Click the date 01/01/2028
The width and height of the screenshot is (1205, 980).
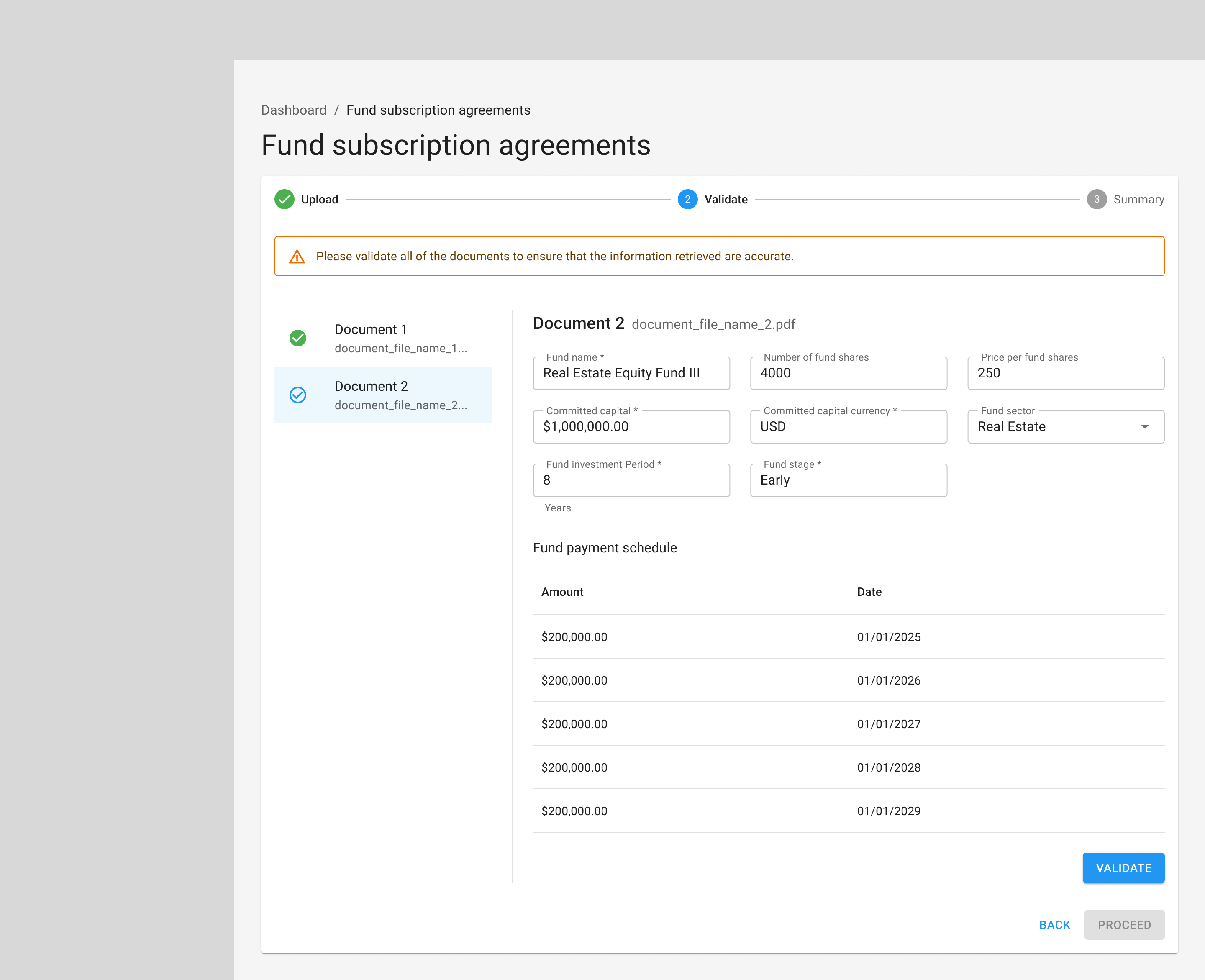point(888,767)
